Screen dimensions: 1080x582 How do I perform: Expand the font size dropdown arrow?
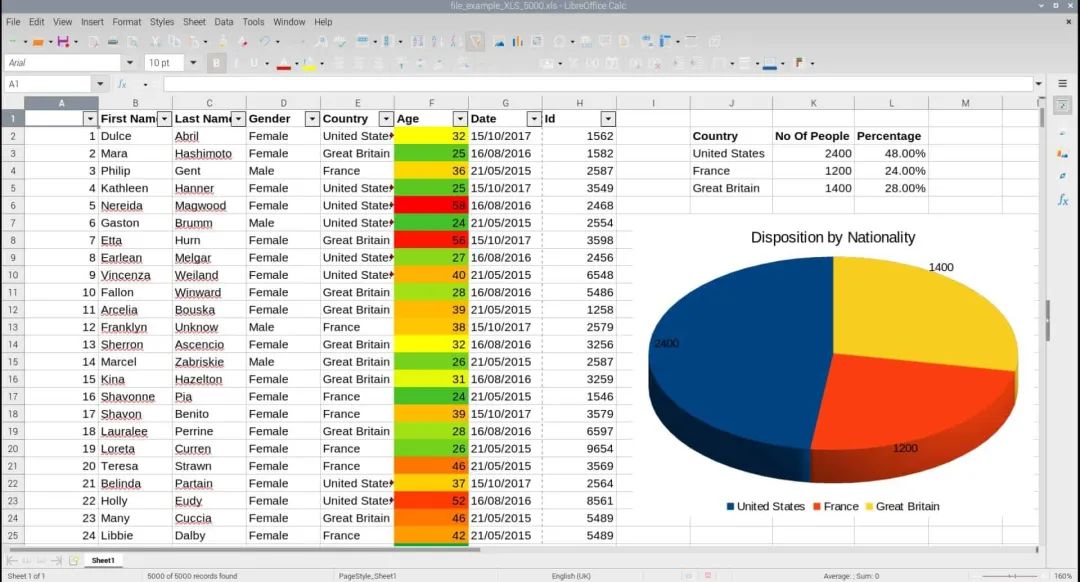click(194, 63)
